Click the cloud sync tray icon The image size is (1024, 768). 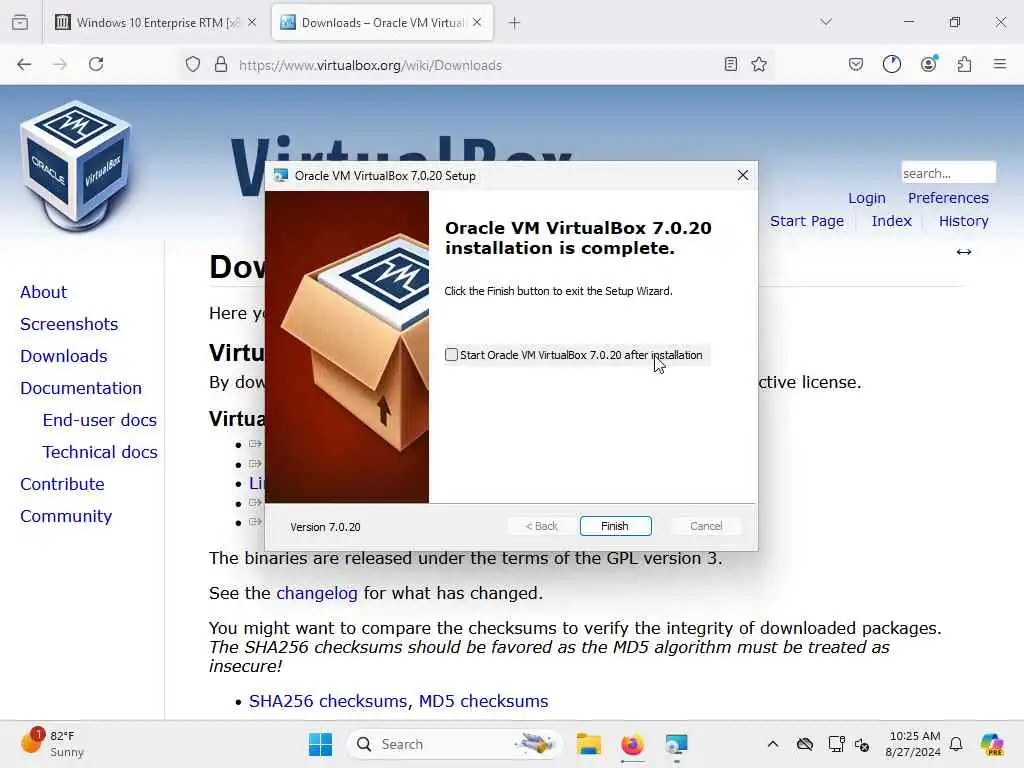[x=805, y=744]
